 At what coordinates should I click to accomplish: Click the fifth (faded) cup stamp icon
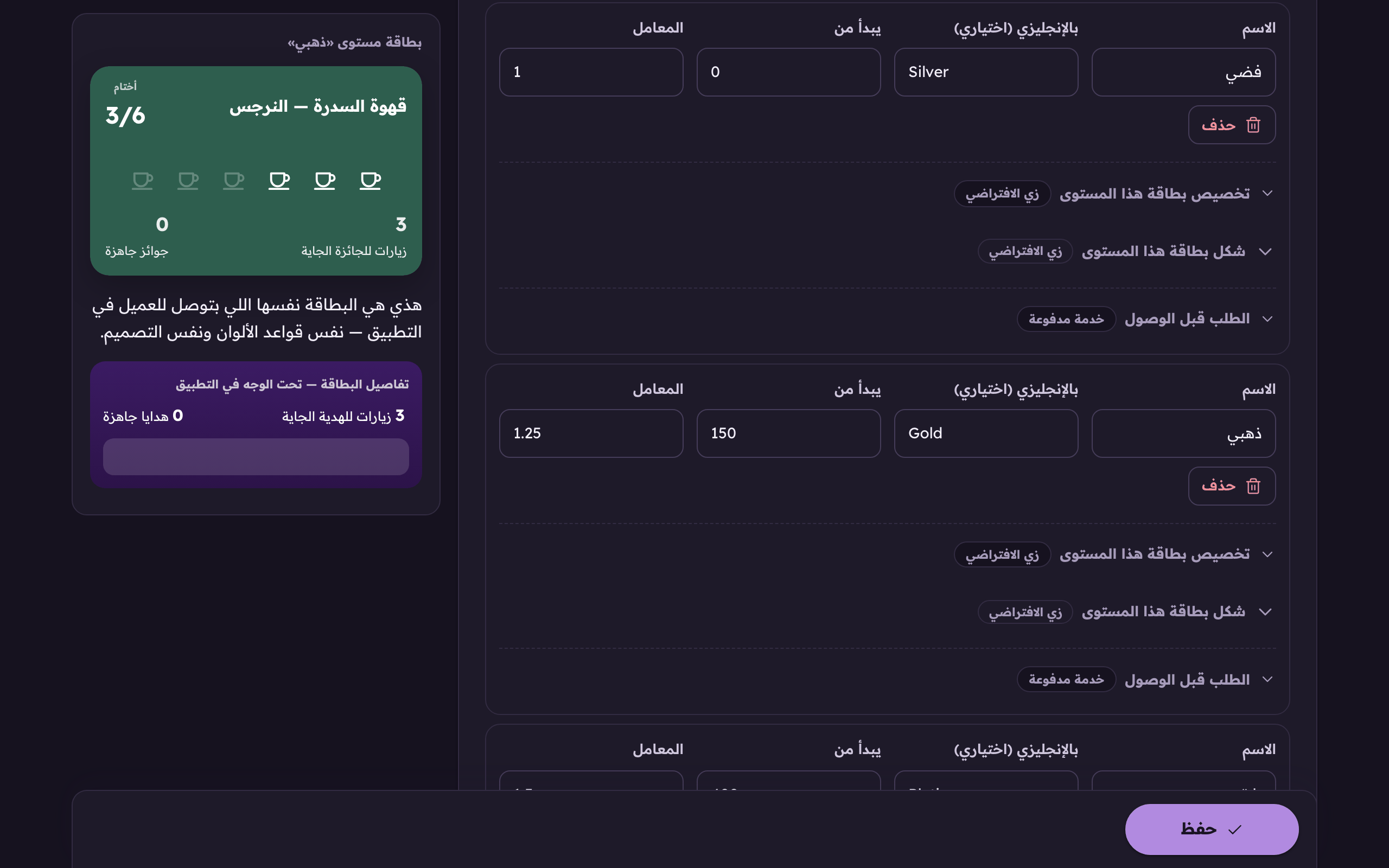[188, 181]
